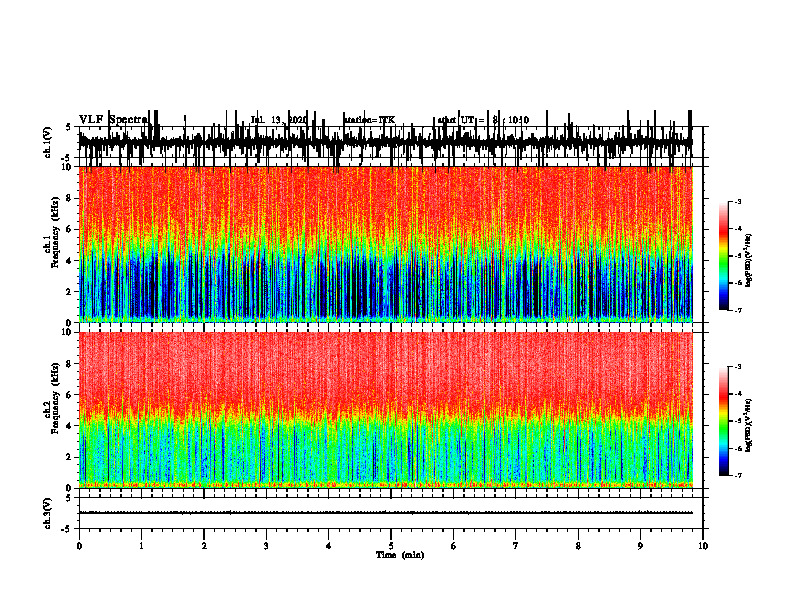Click the '8' tick on ch.2 frequency axis

(69, 364)
